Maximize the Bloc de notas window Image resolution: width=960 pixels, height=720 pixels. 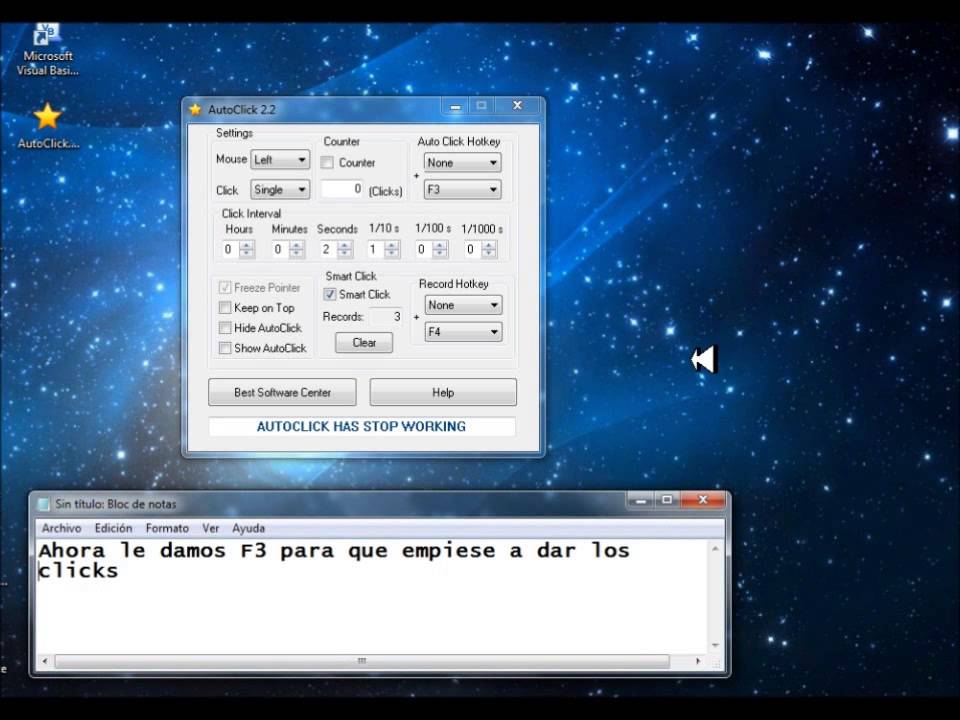pyautogui.click(x=667, y=500)
